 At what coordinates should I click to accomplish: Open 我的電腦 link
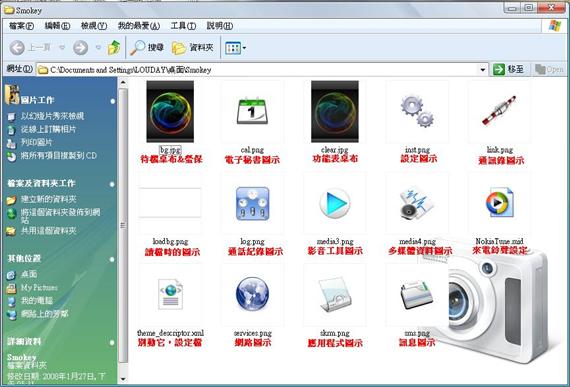click(x=37, y=301)
